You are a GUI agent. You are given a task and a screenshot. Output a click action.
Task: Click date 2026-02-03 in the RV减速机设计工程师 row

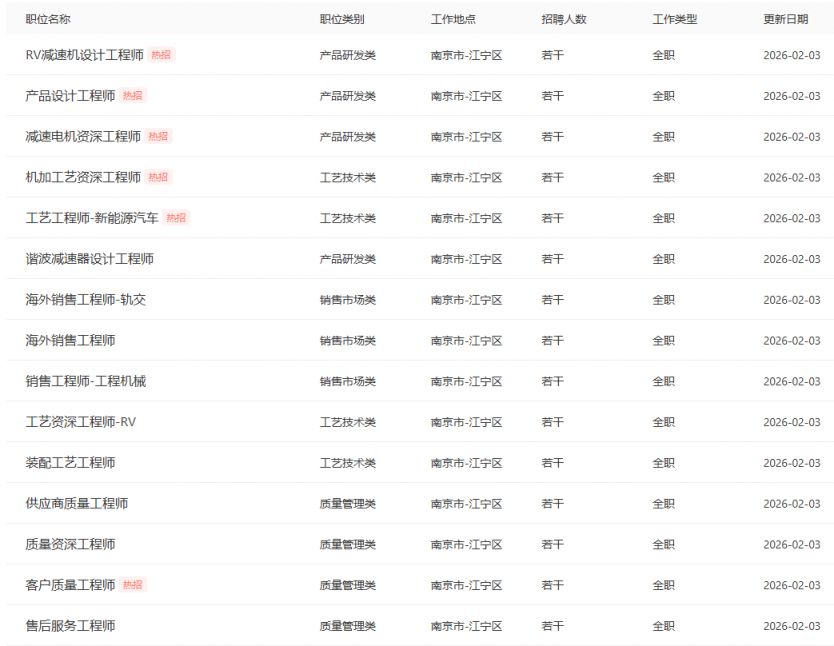(x=792, y=55)
